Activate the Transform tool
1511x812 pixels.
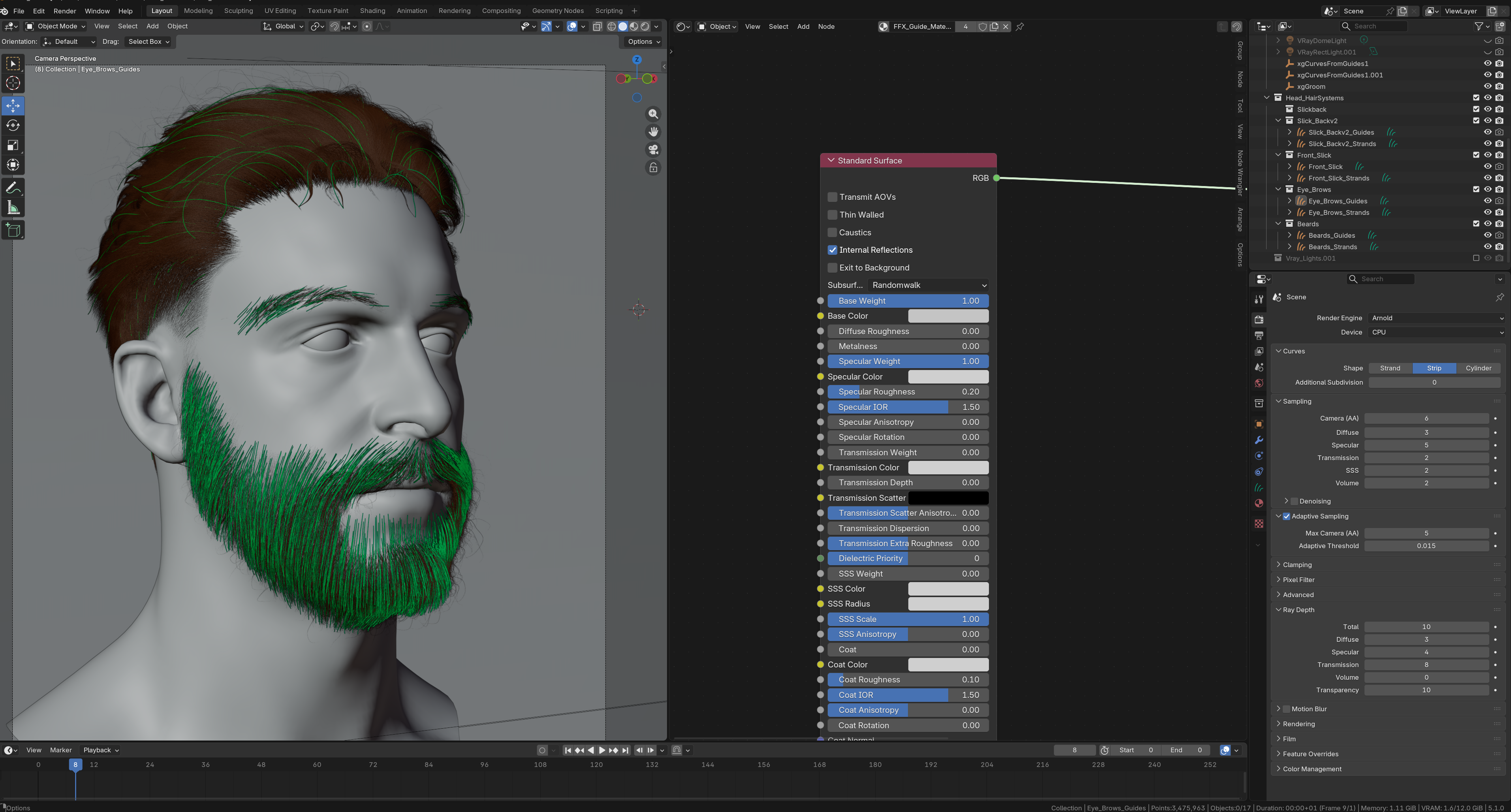(x=13, y=165)
